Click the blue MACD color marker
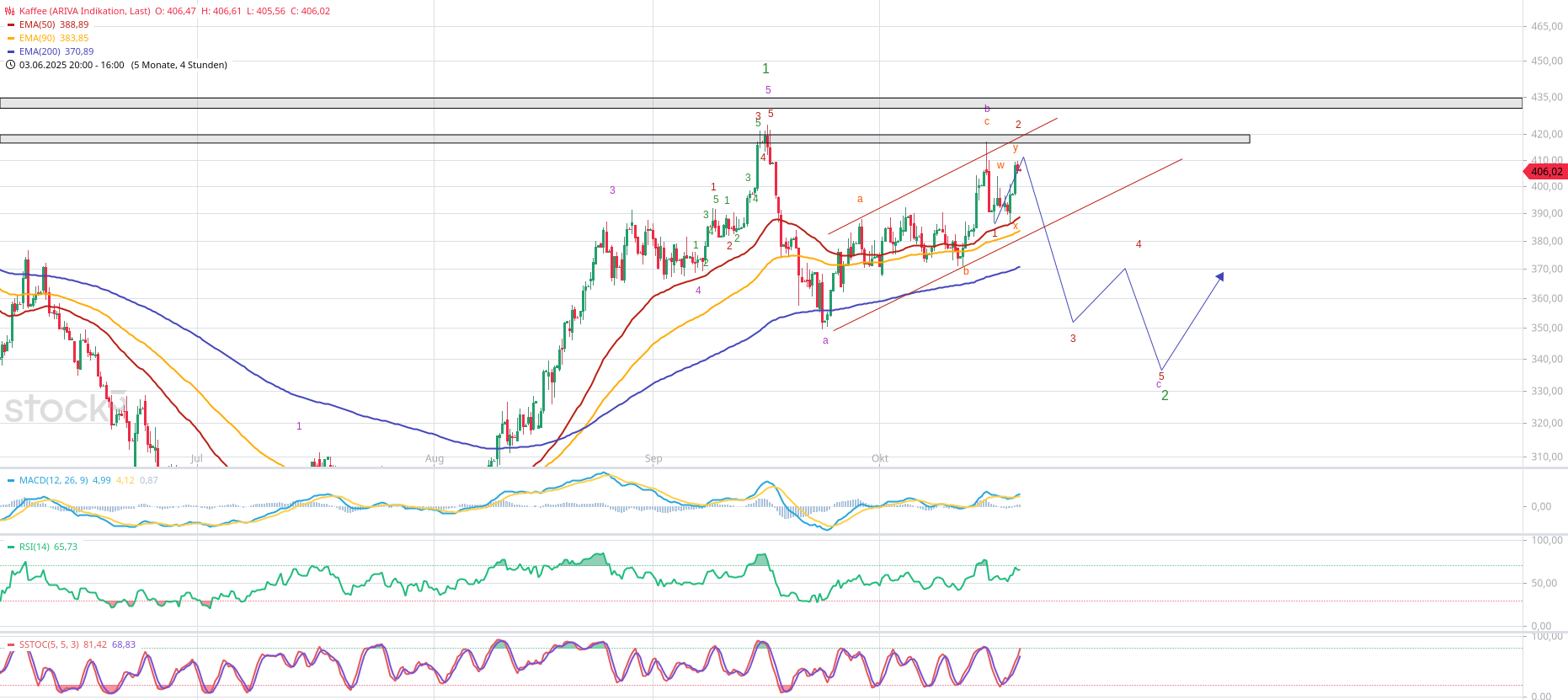This screenshot has width=1568, height=700. (10, 480)
